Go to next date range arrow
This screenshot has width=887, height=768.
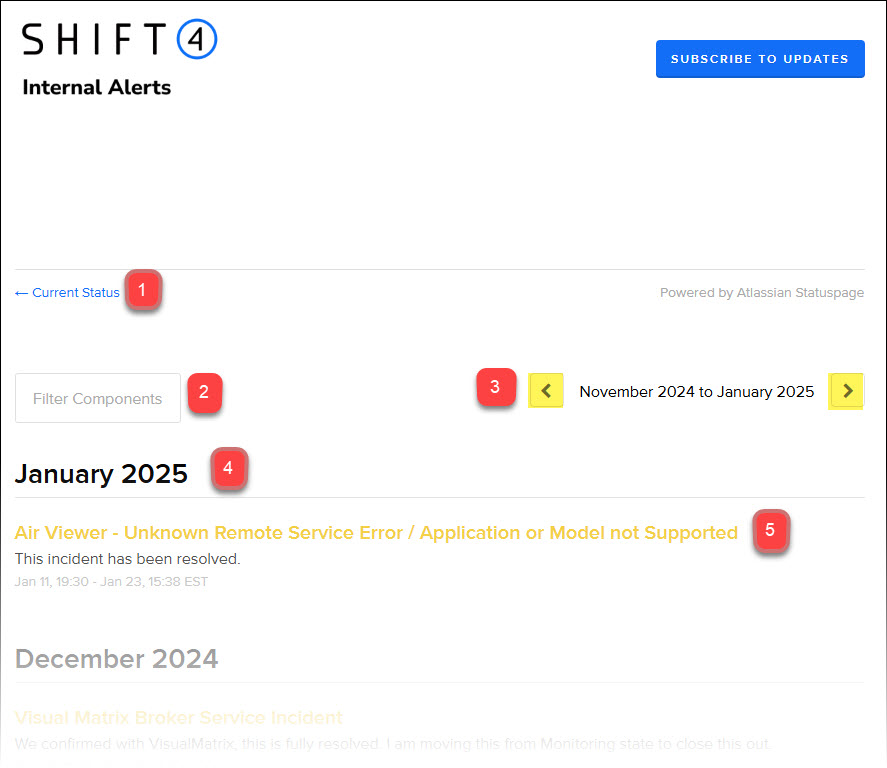click(x=847, y=390)
